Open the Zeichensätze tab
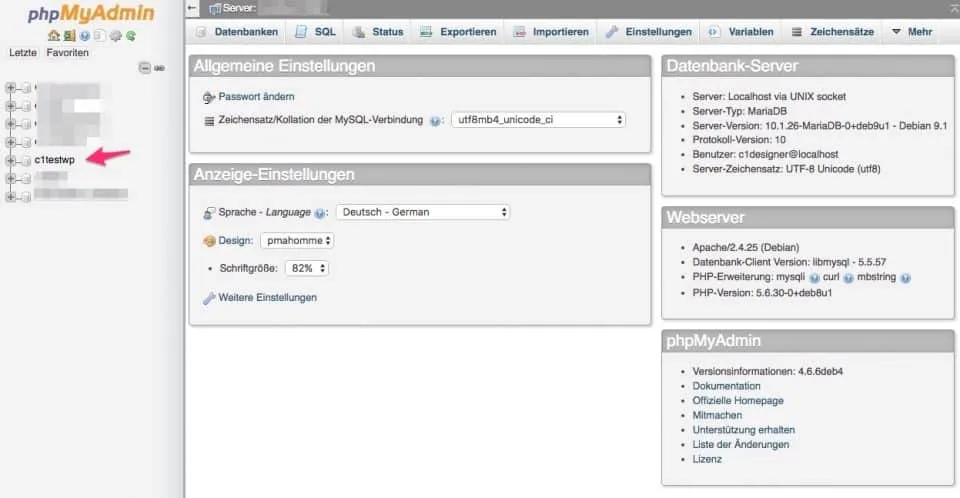This screenshot has height=498, width=960. [x=832, y=32]
